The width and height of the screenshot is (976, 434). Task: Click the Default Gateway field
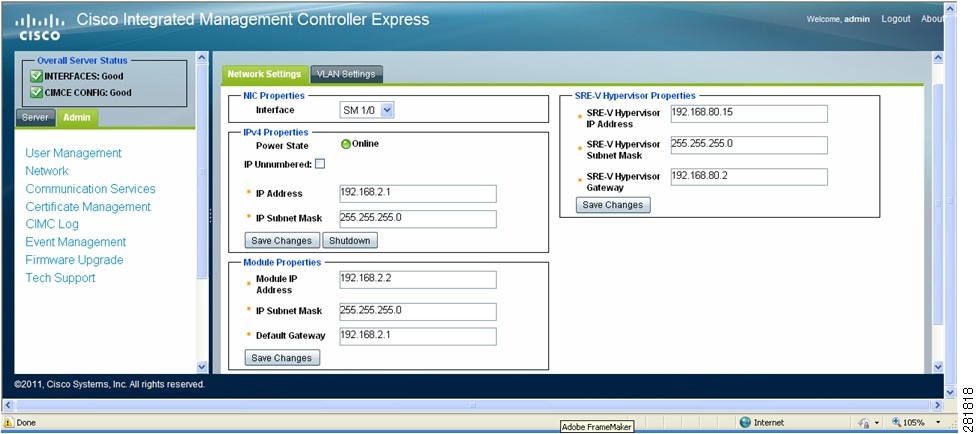click(418, 336)
